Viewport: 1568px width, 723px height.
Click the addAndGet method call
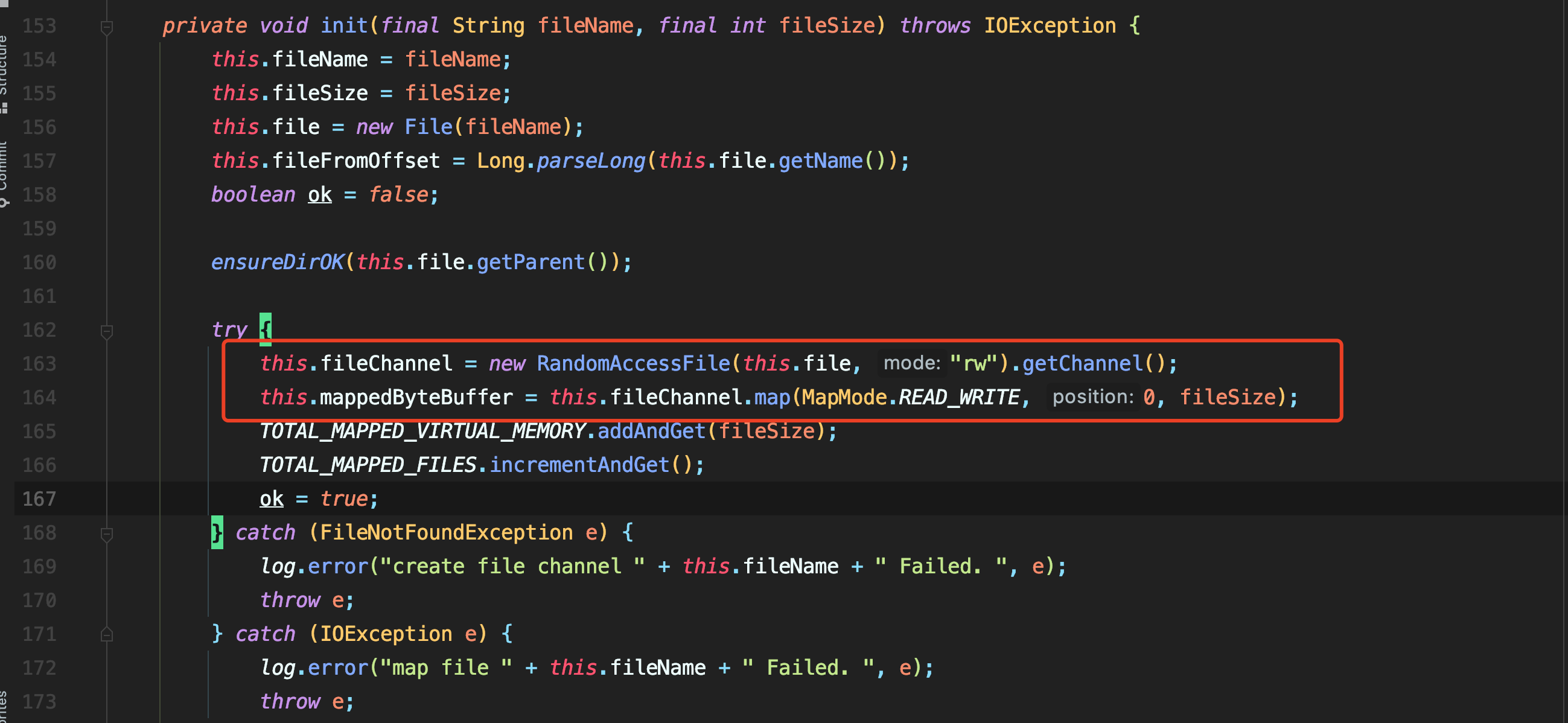click(651, 431)
